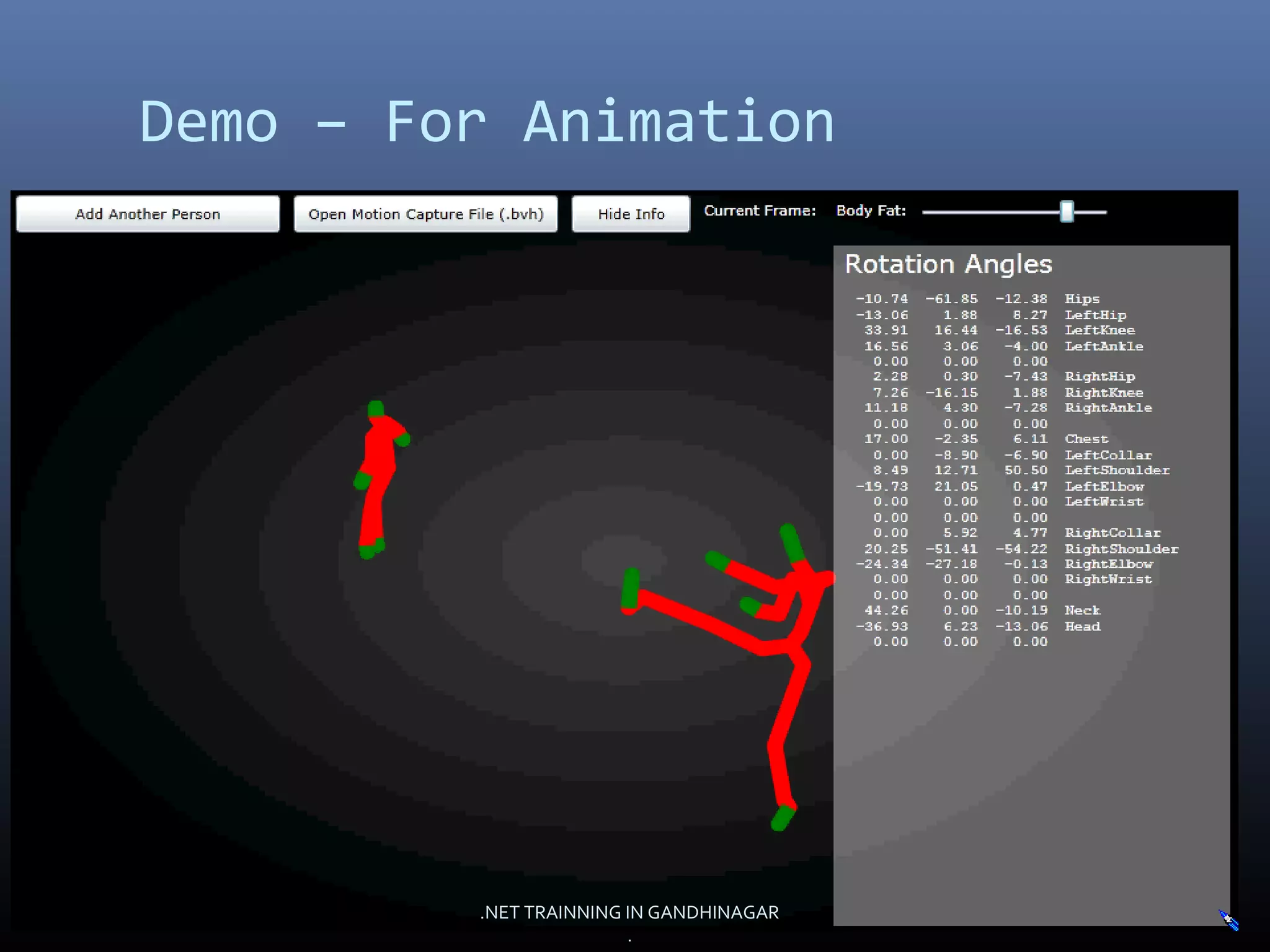1270x952 pixels.
Task: Click the -36.93 value in Head row
Action: (882, 627)
